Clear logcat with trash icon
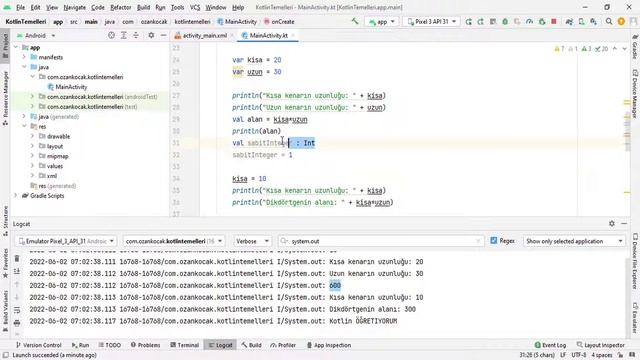Screen dimensions: 640x360 [17, 258]
